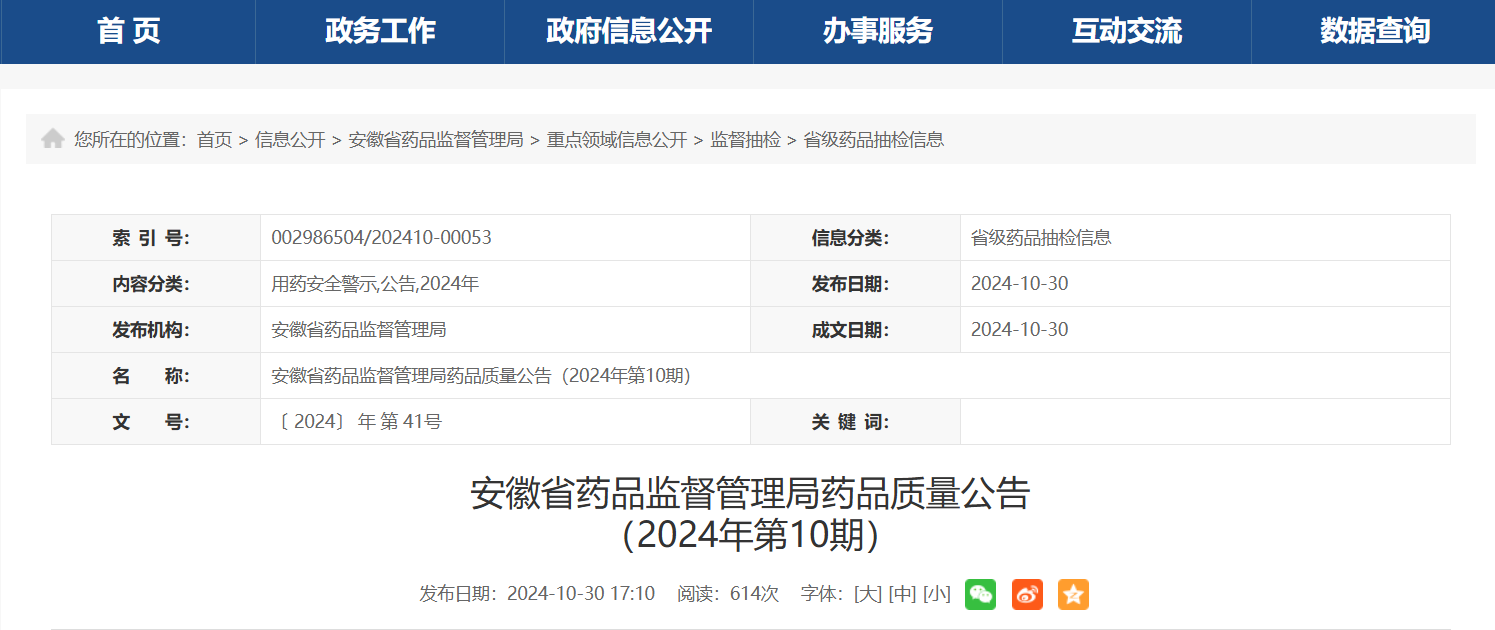This screenshot has height=630, width=1495.
Task: Click content category 用药安全警示,公告,2024年
Action: coord(375,284)
